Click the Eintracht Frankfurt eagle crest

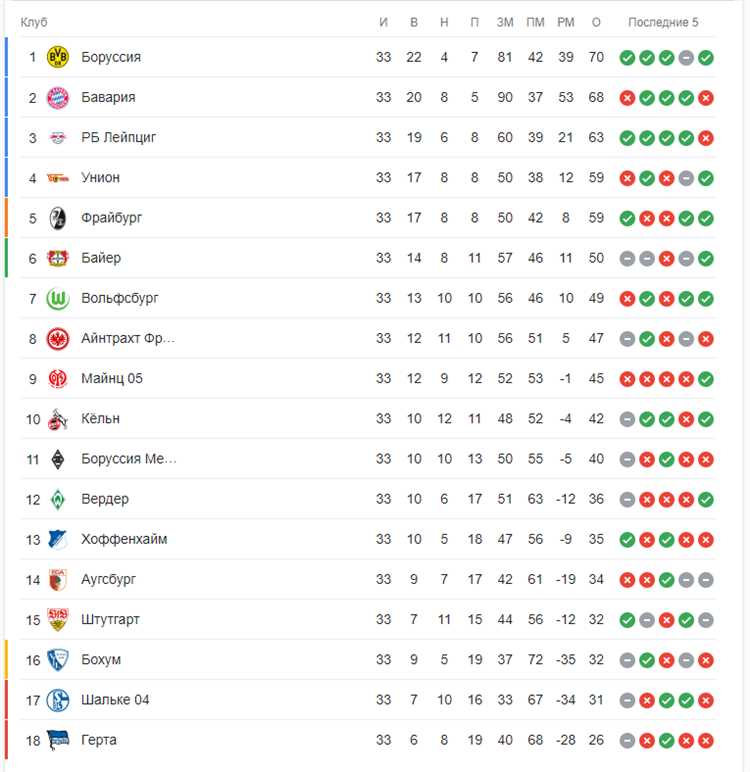tap(58, 339)
